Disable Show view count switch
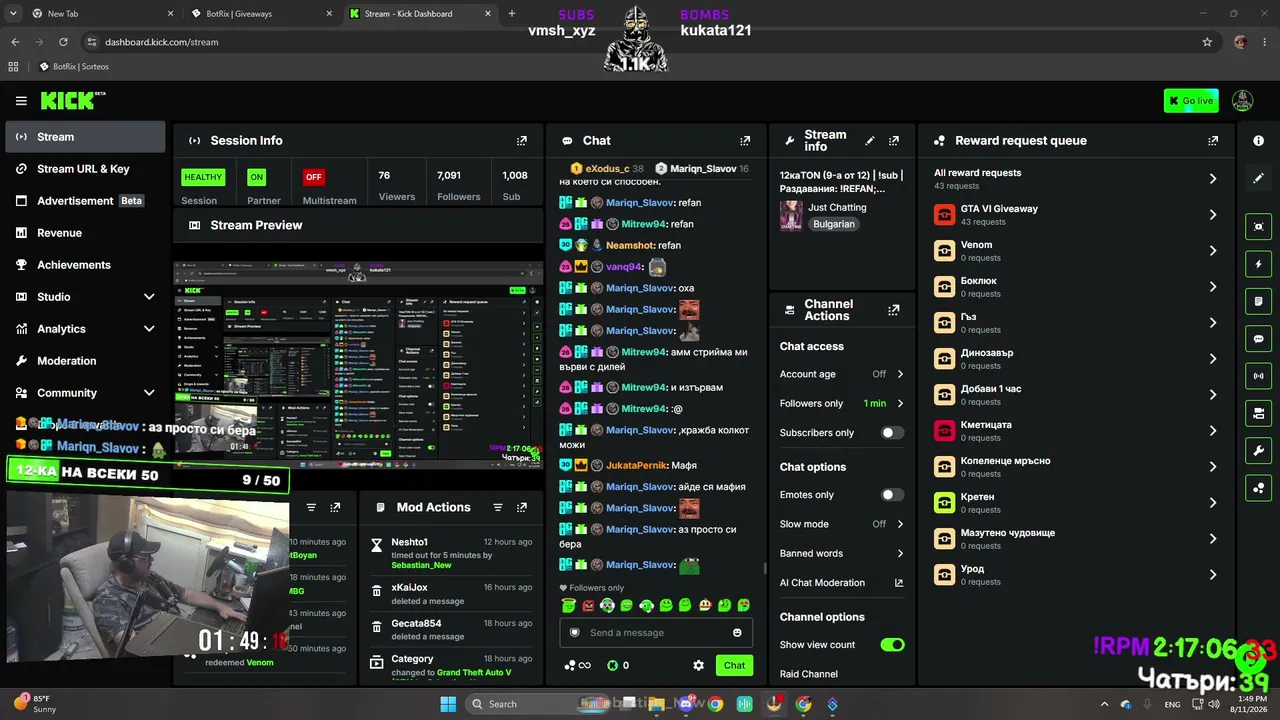The image size is (1280, 720). (x=892, y=645)
